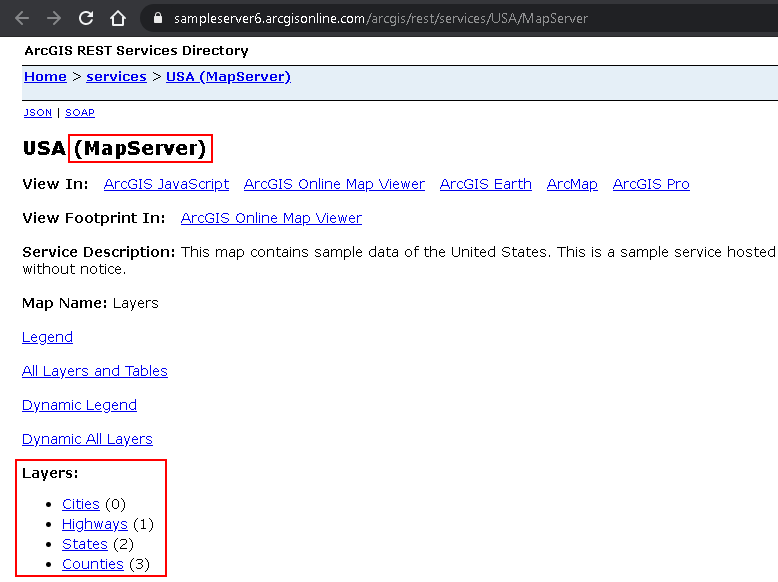Open the Home breadcrumb link

click(45, 77)
